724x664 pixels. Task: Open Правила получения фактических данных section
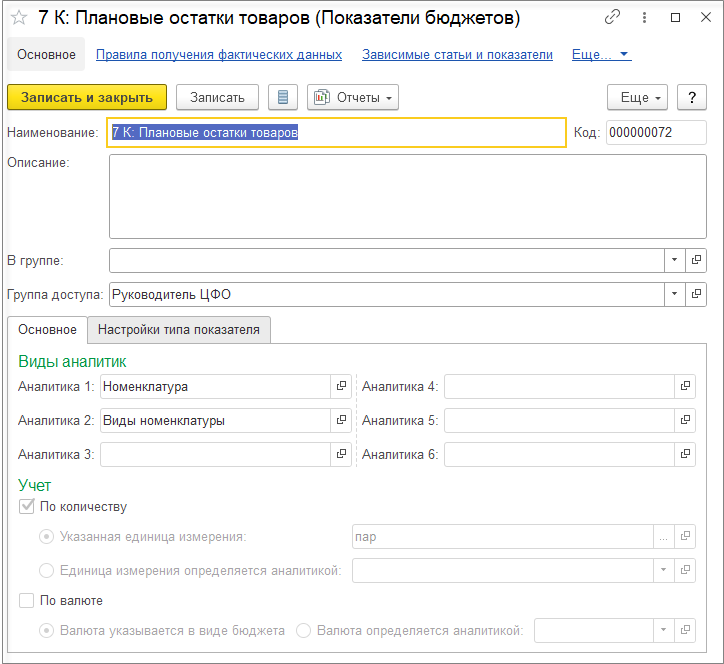pyautogui.click(x=219, y=55)
